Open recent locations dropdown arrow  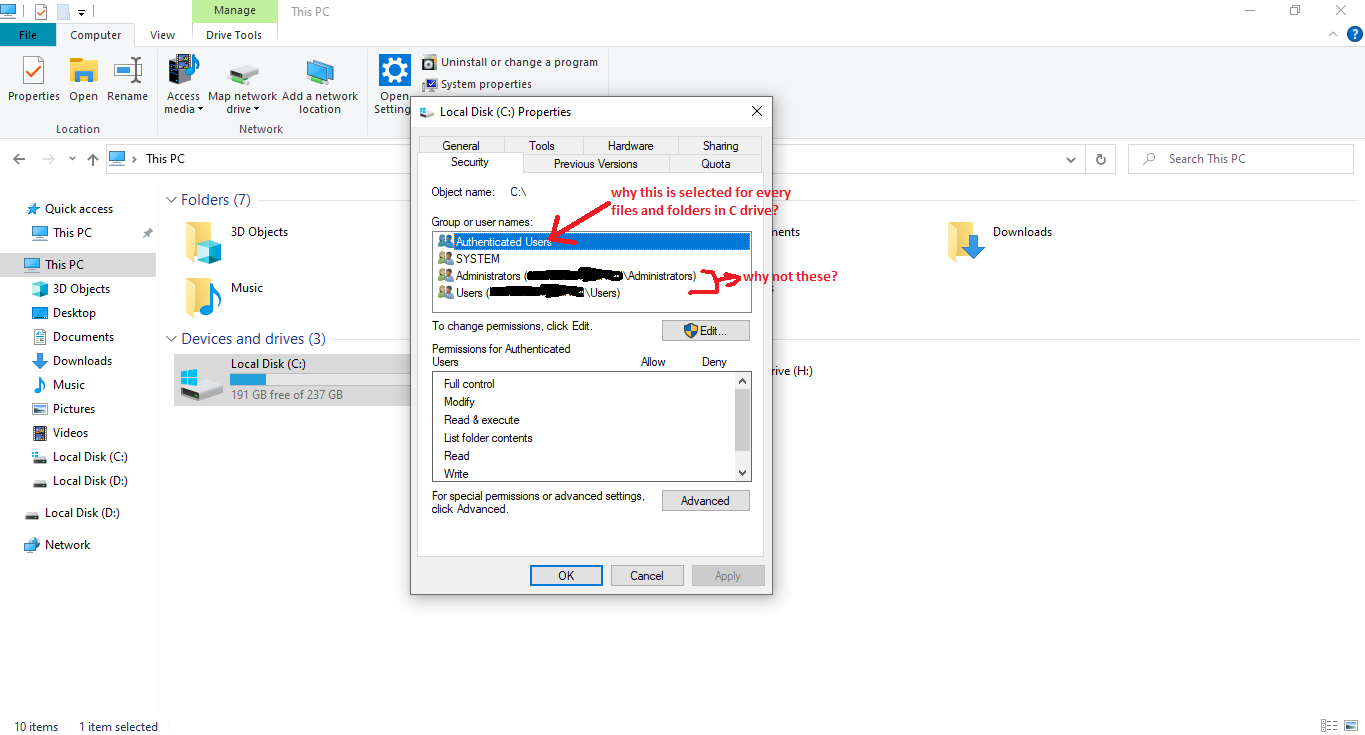pyautogui.click(x=72, y=159)
